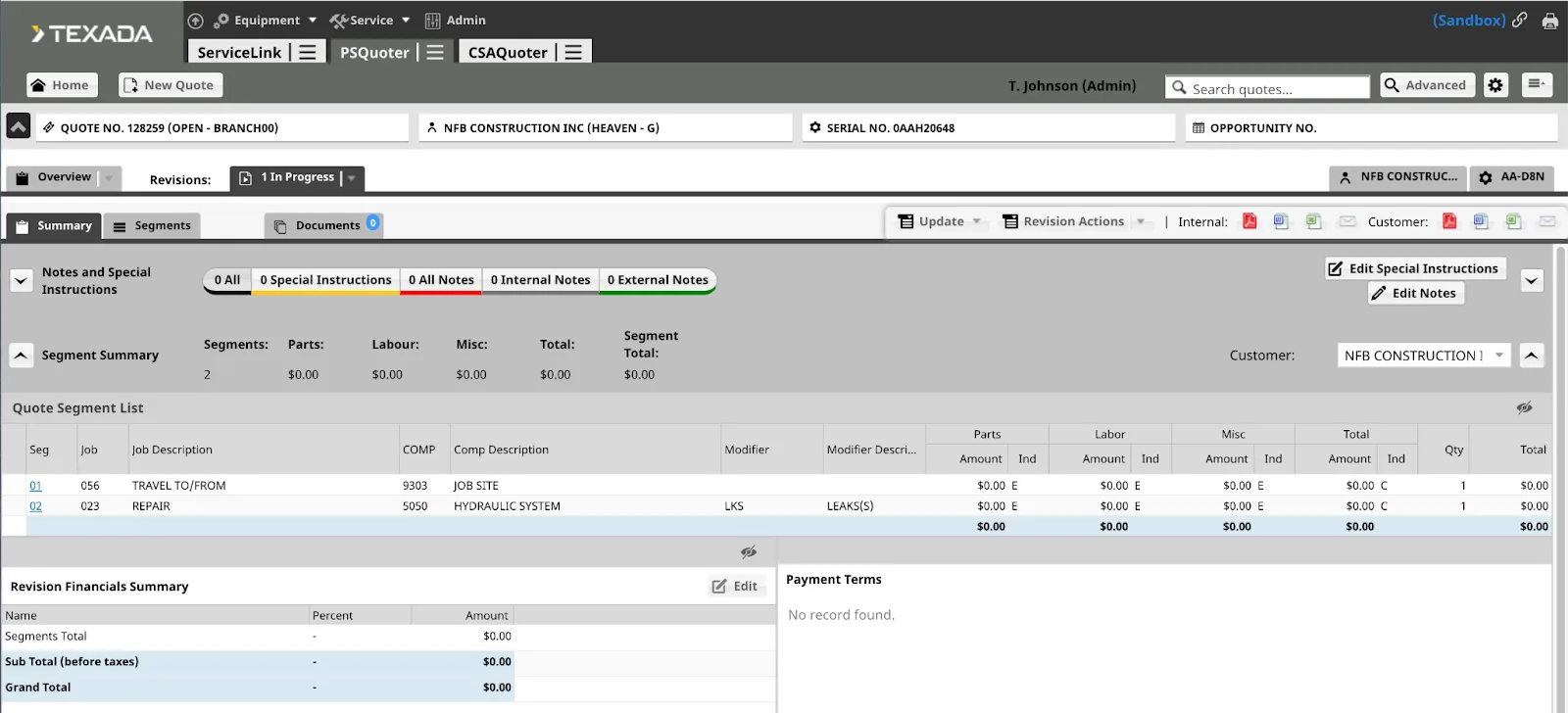Screen dimensions: 1568x713
Task: Click Edit Special Instructions button
Action: pos(1415,268)
